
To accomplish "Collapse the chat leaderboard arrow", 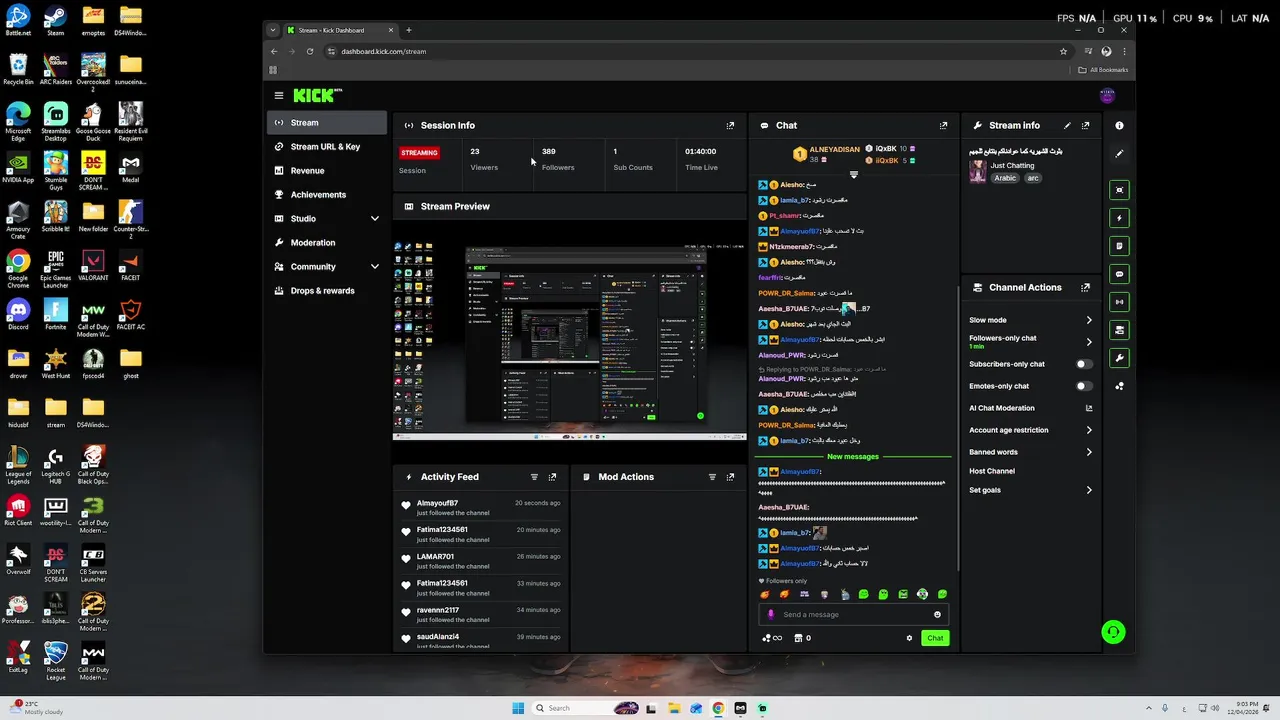I will tap(854, 175).
